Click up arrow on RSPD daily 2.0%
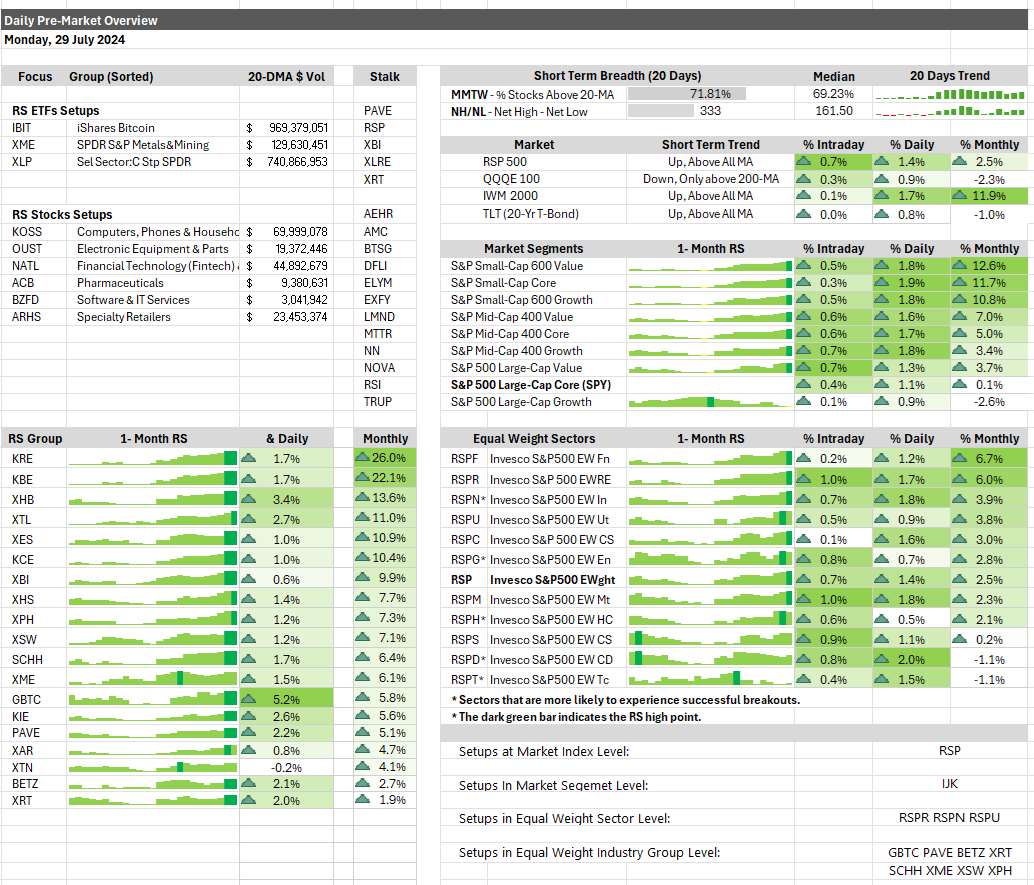 [882, 659]
